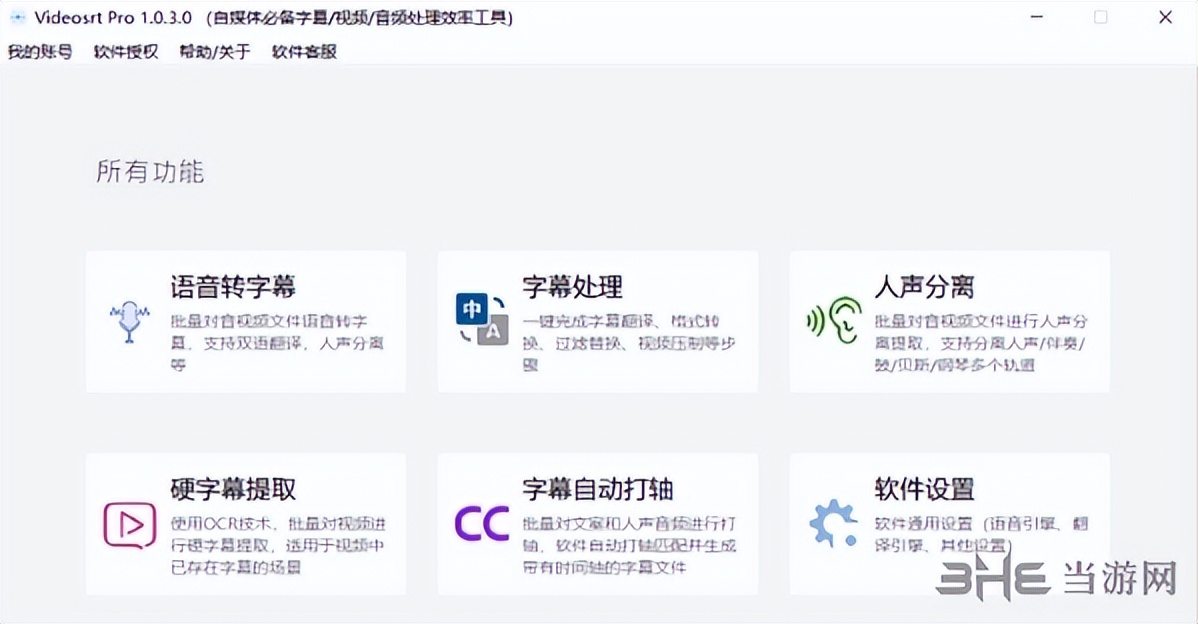Click the 中/A translation icon on 字幕处理 card
This screenshot has height=624, width=1198.
click(x=481, y=320)
